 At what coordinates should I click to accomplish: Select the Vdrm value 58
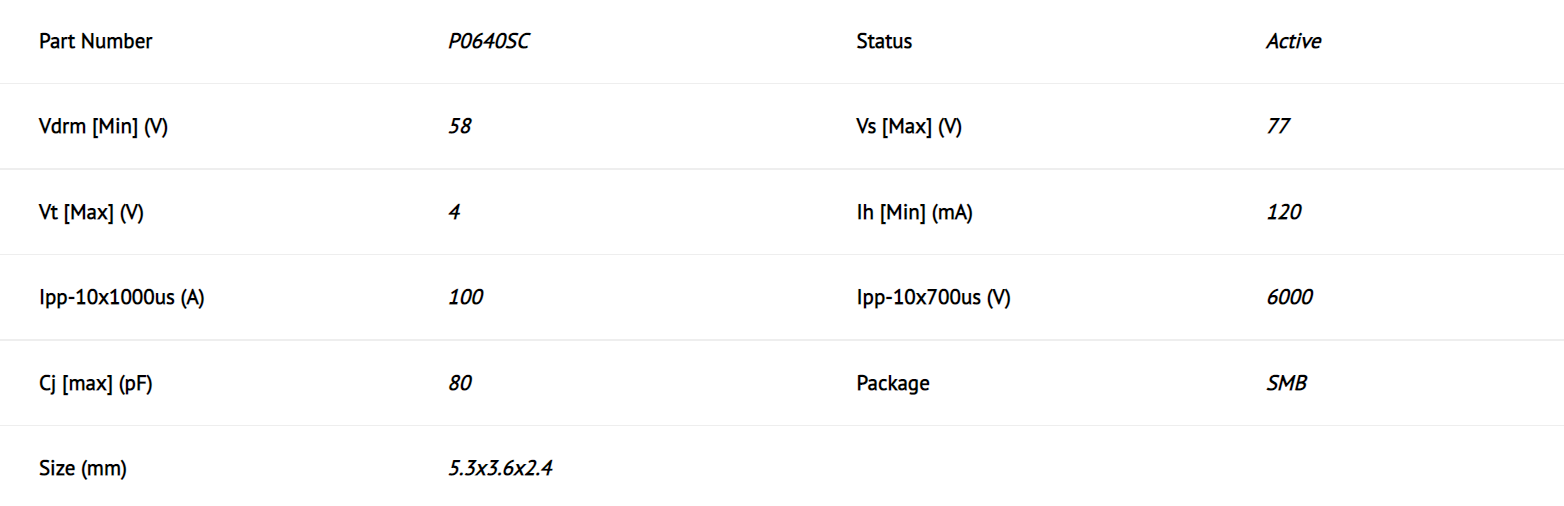click(x=460, y=127)
